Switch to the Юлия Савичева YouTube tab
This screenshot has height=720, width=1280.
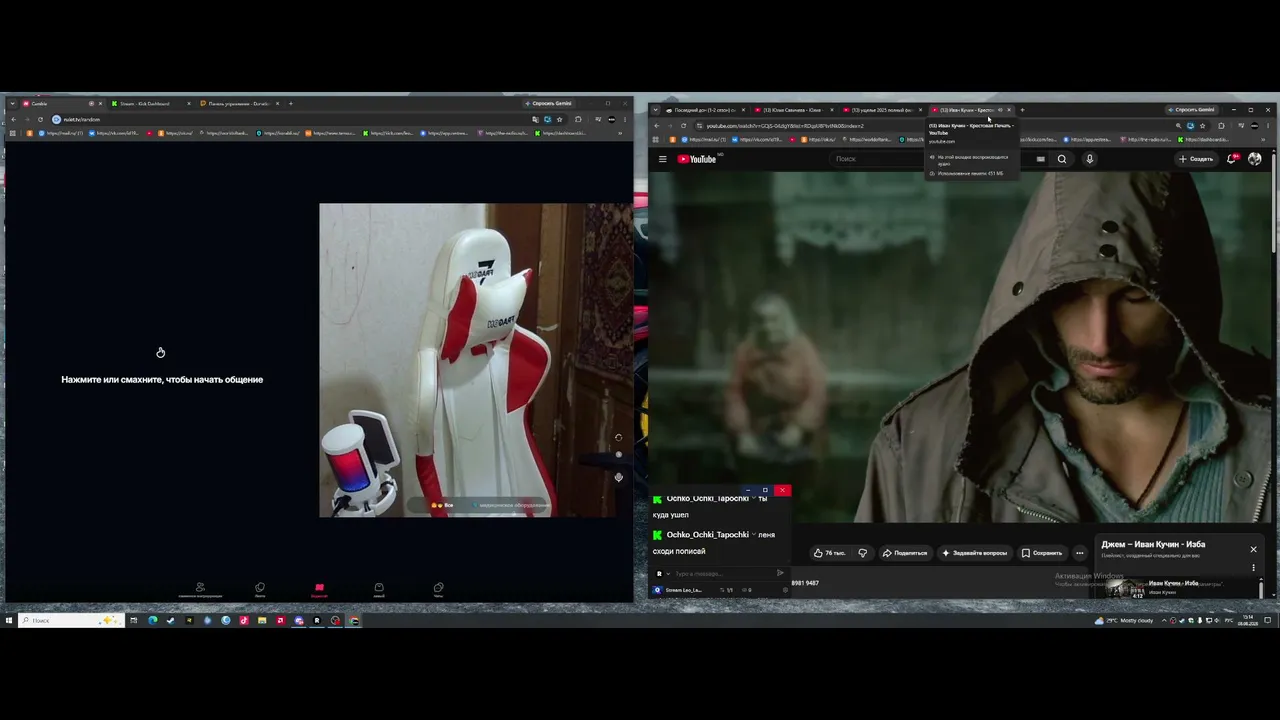click(x=794, y=110)
